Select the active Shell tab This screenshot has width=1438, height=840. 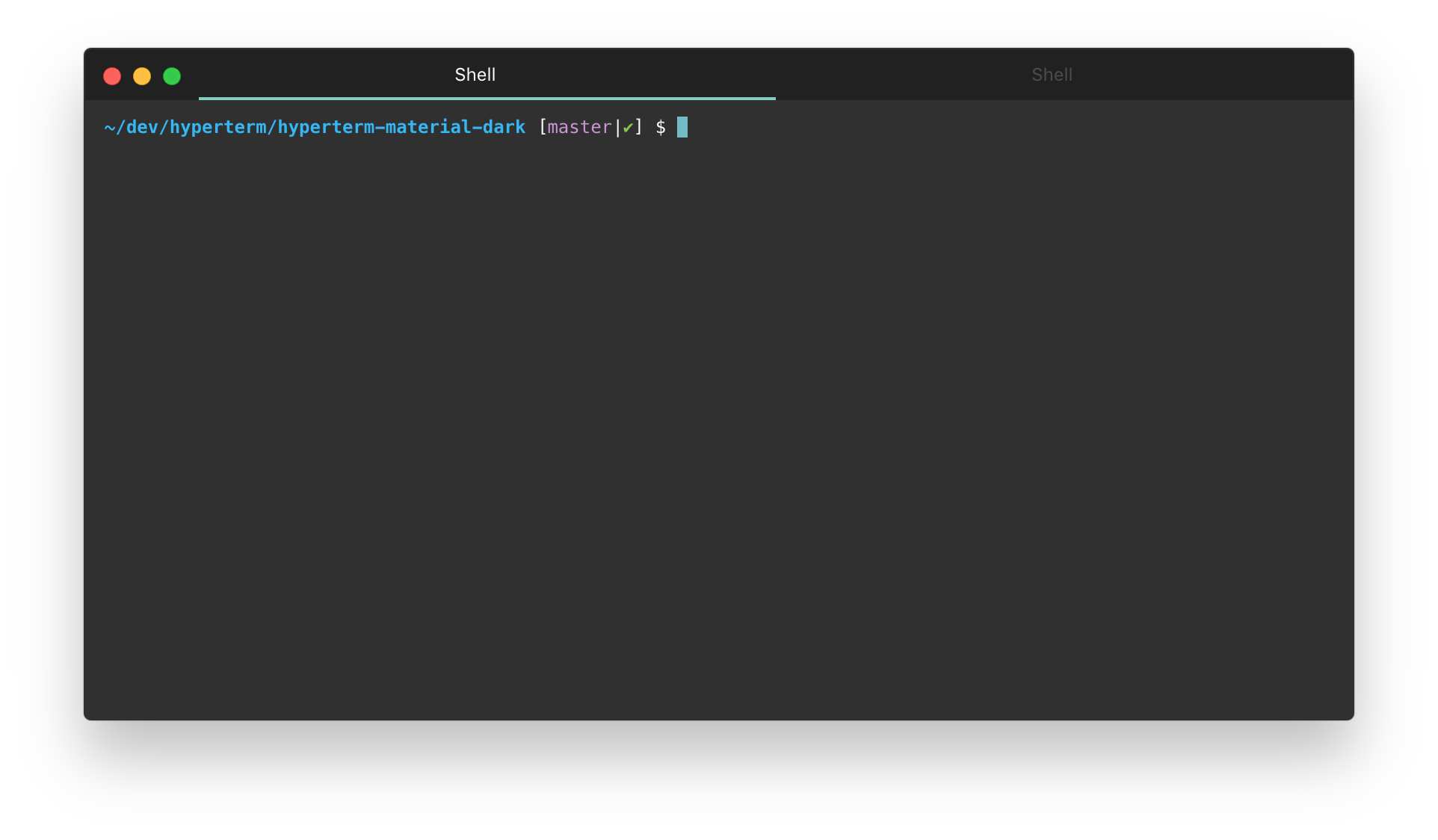coord(475,75)
